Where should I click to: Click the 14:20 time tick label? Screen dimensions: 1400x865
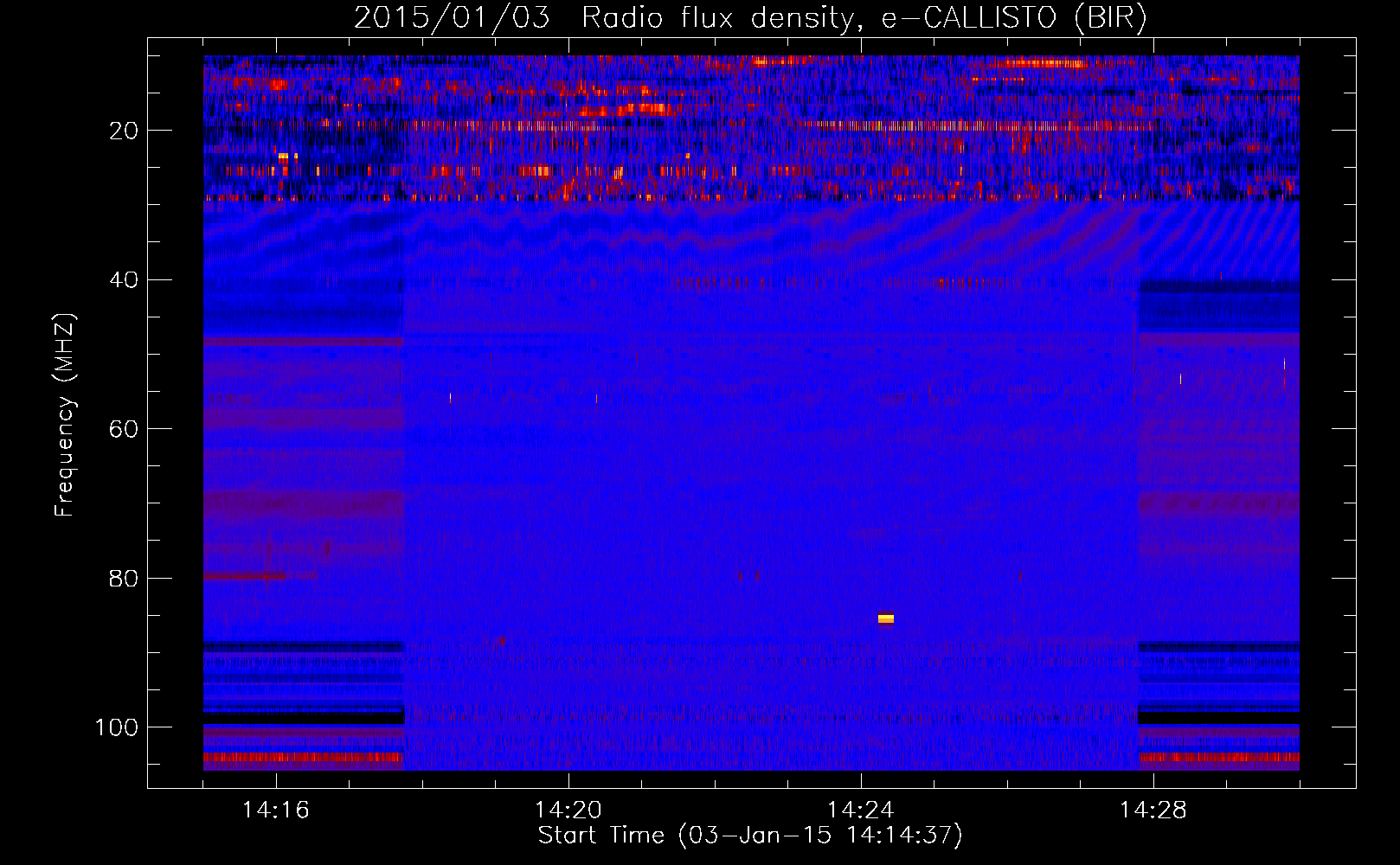tap(568, 811)
